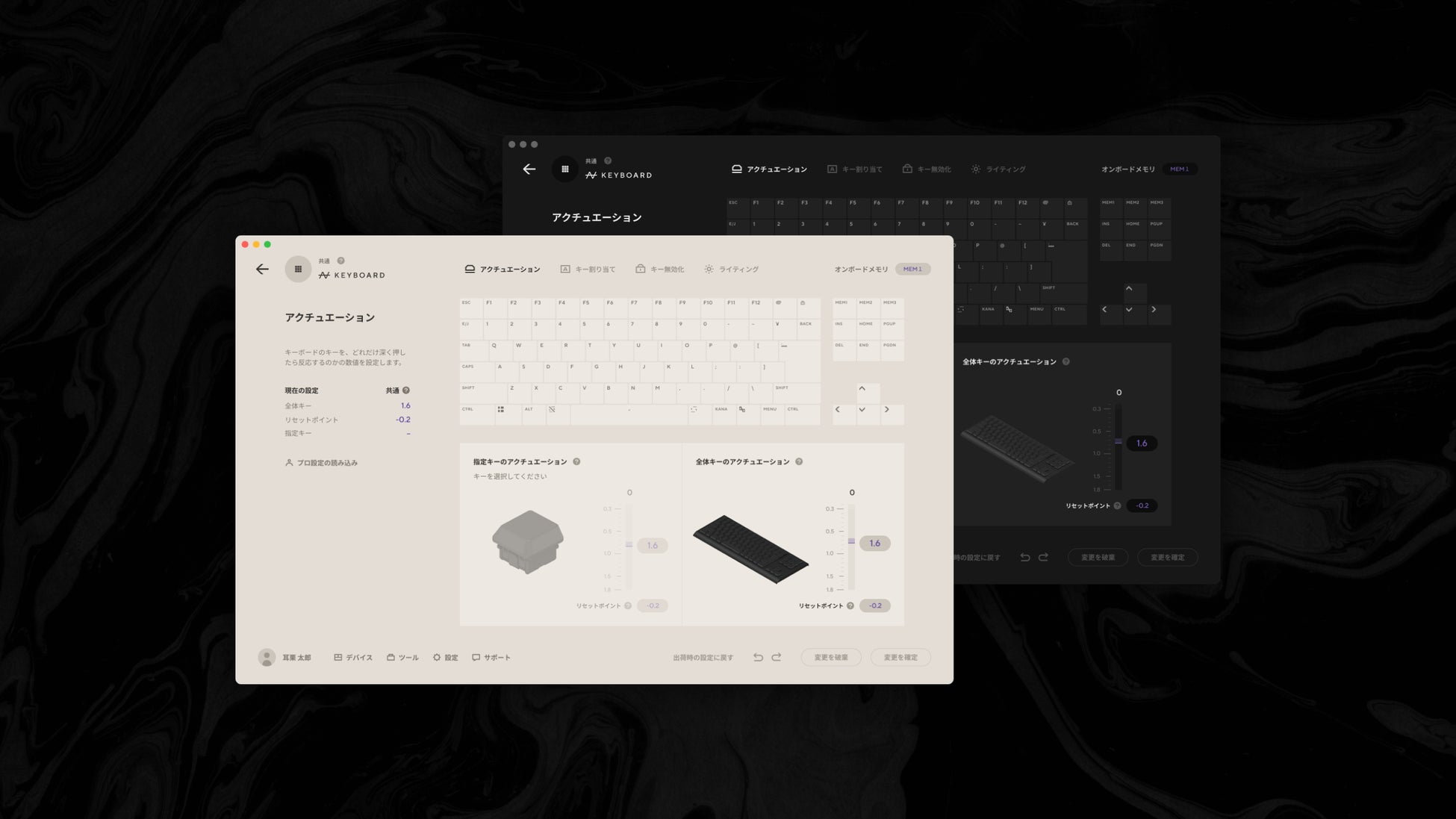The height and width of the screenshot is (819, 1456).
Task: Click the all-keys リセットポイント -0.2 value field
Action: (875, 606)
